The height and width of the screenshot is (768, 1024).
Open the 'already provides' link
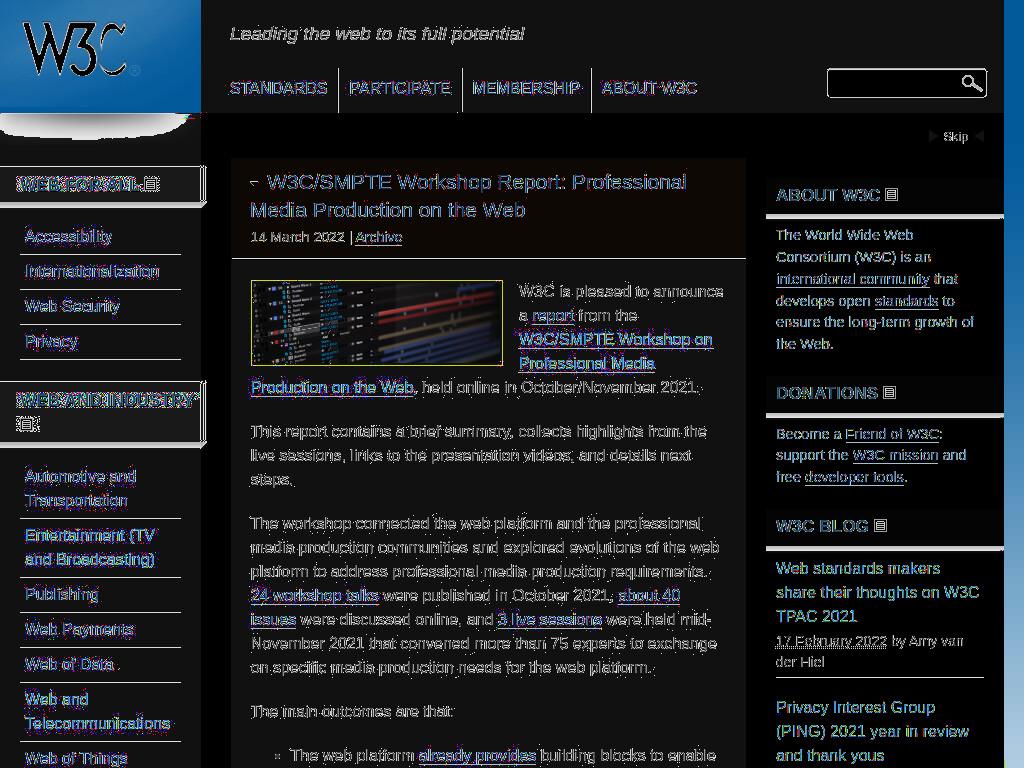tap(477, 756)
